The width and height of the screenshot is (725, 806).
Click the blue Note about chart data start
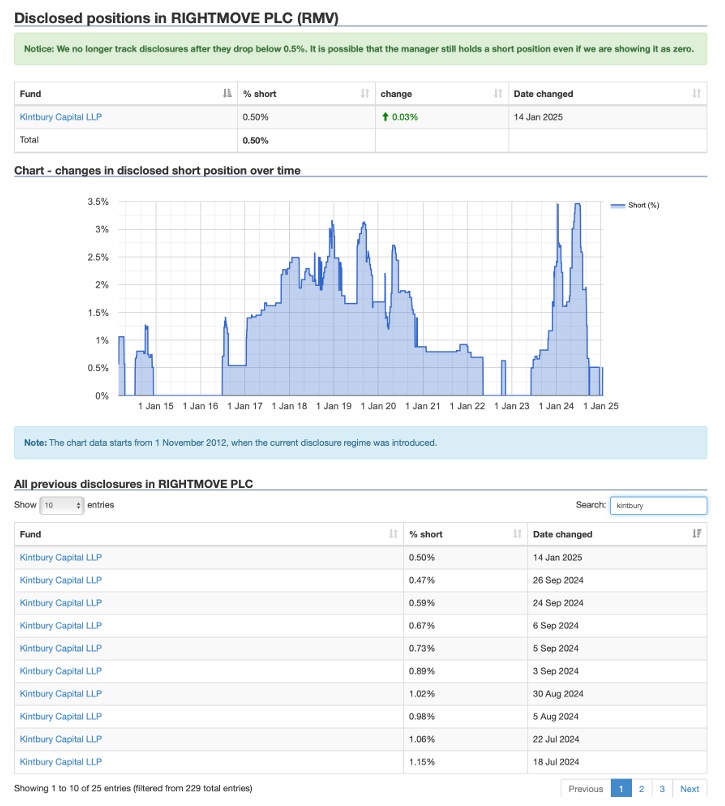[x=360, y=443]
